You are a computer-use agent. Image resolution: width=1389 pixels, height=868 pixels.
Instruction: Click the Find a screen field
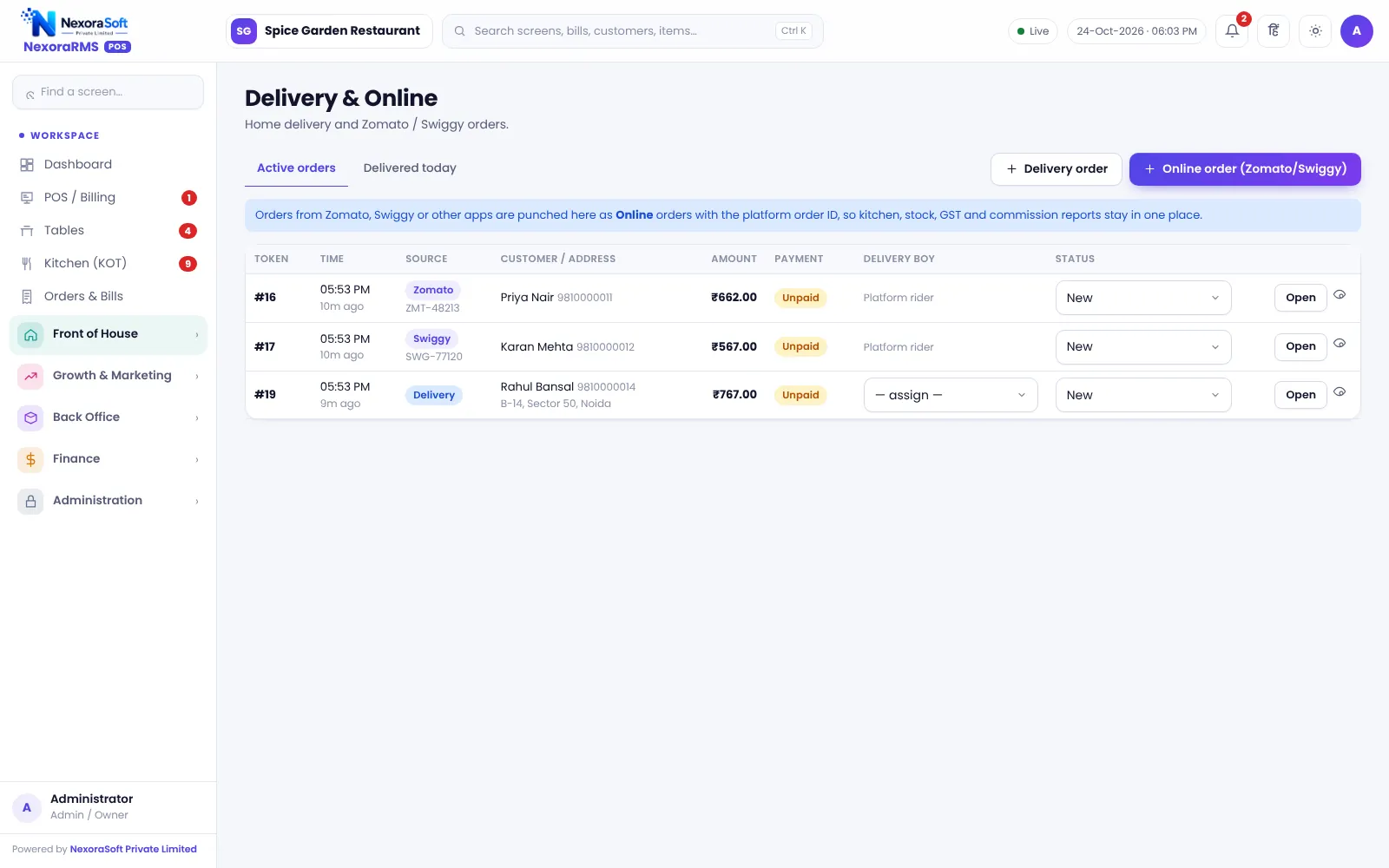(108, 92)
